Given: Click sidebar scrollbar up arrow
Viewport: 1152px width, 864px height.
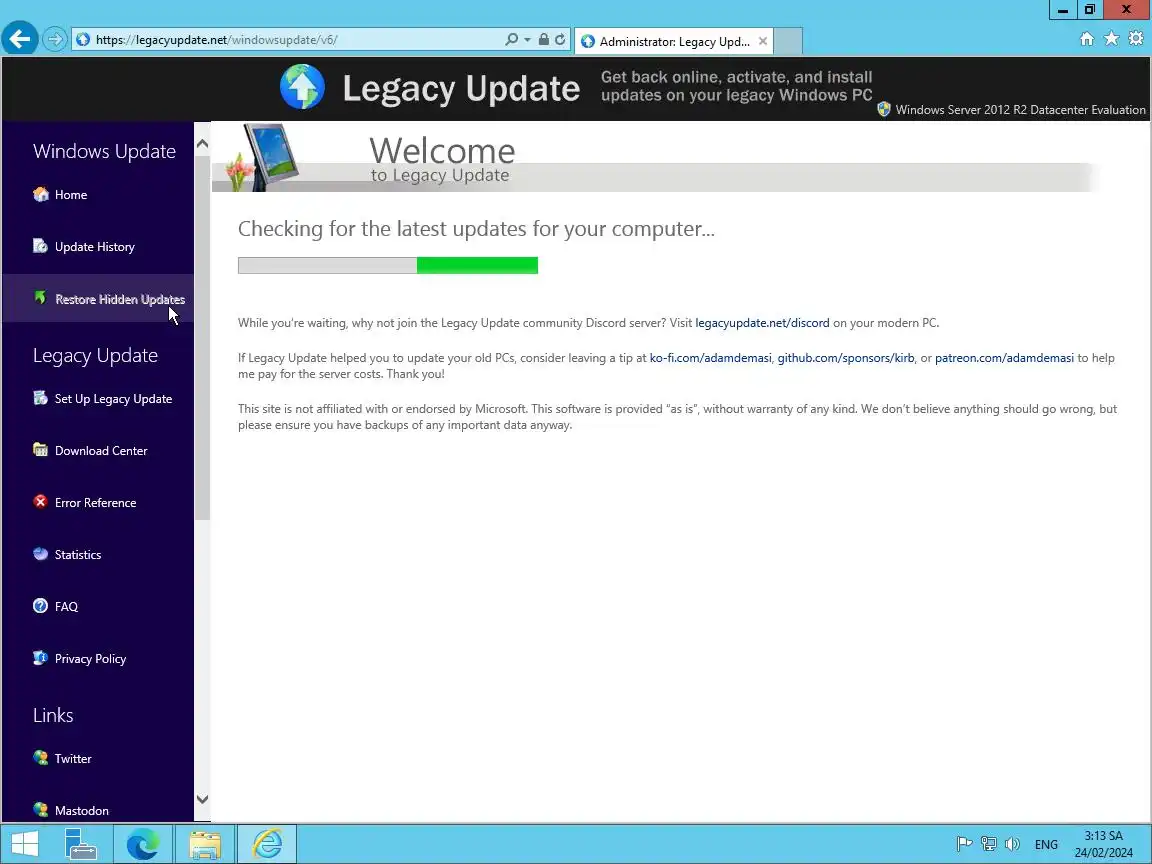Looking at the screenshot, I should pyautogui.click(x=202, y=143).
